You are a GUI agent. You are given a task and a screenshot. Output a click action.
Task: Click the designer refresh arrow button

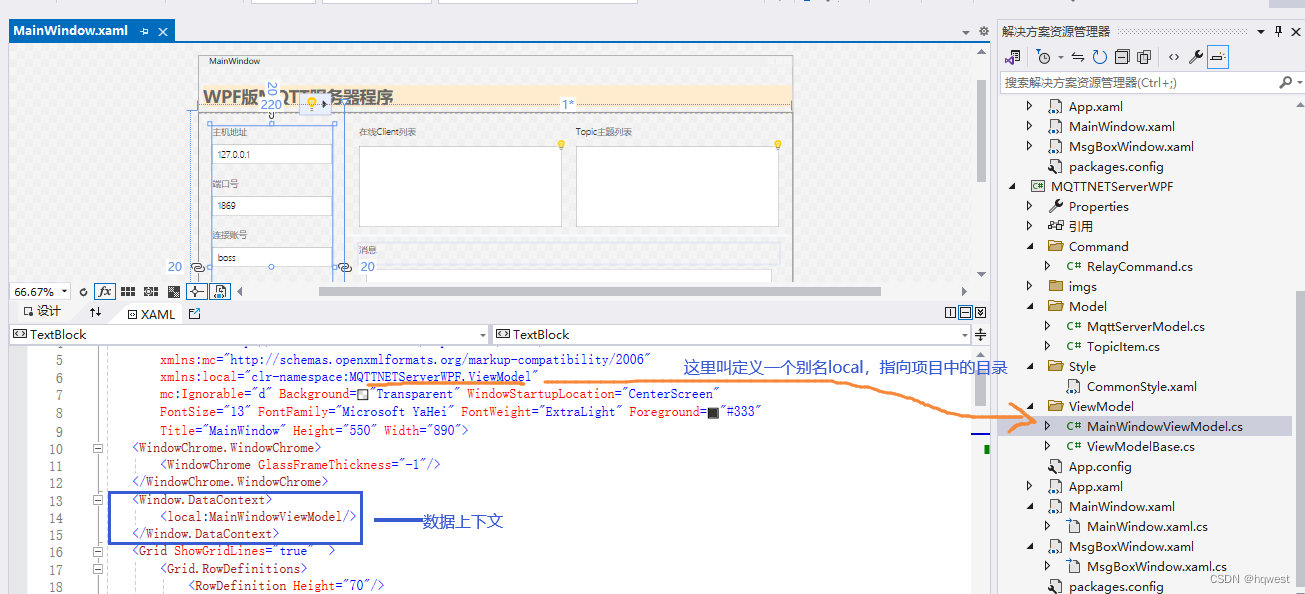(84, 291)
